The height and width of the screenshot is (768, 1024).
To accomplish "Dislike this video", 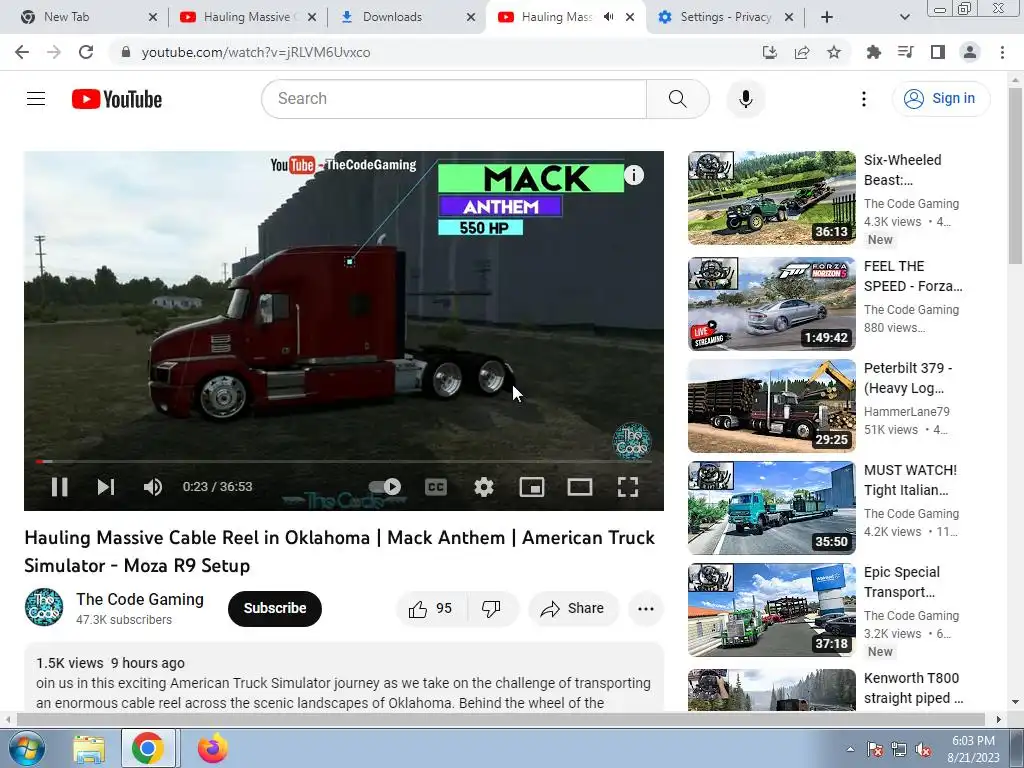I will pyautogui.click(x=492, y=609).
